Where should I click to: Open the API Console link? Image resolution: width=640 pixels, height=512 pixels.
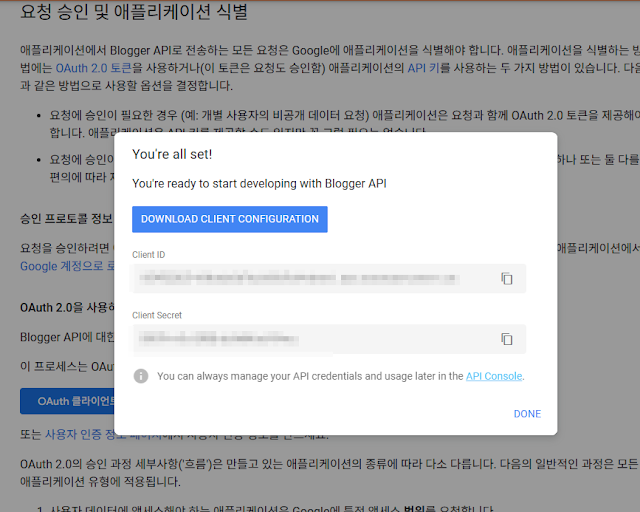[x=494, y=376]
